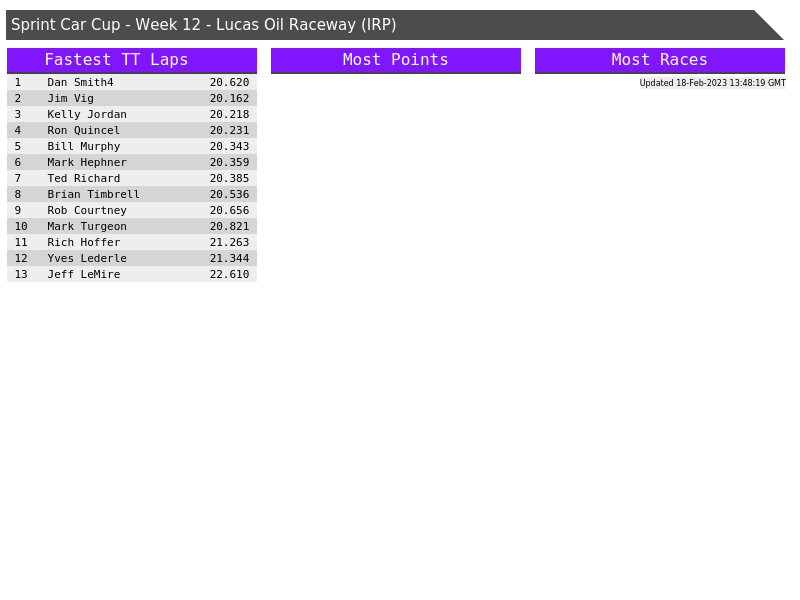This screenshot has height=600, width=800.
Task: Click Ted Richard's name
Action: [x=83, y=178]
